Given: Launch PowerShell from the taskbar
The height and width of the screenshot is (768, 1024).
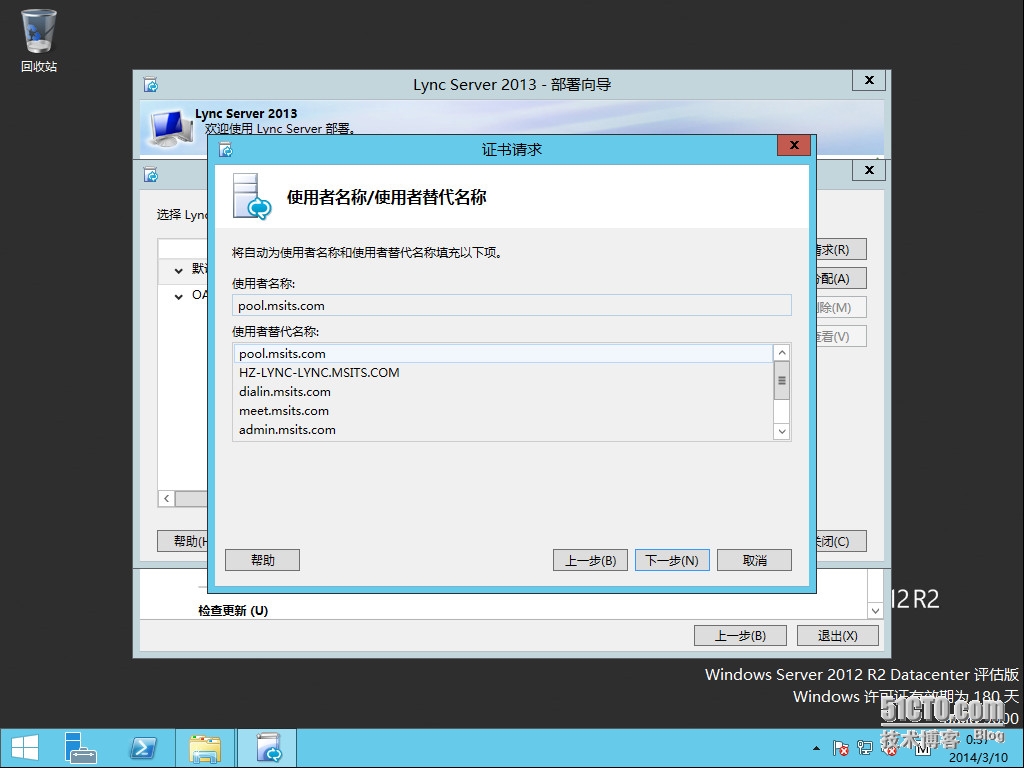Looking at the screenshot, I should click(142, 748).
